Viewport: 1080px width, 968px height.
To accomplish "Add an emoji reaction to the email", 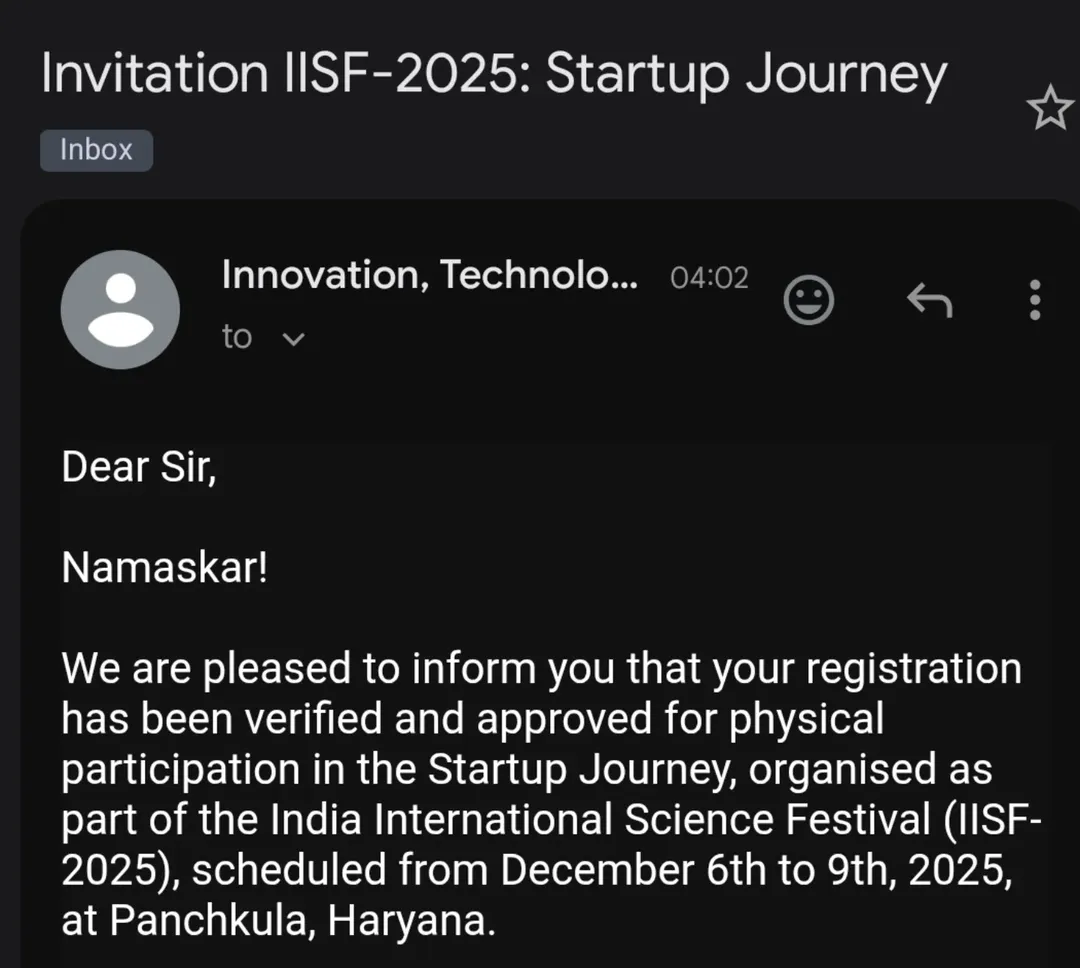I will 808,299.
